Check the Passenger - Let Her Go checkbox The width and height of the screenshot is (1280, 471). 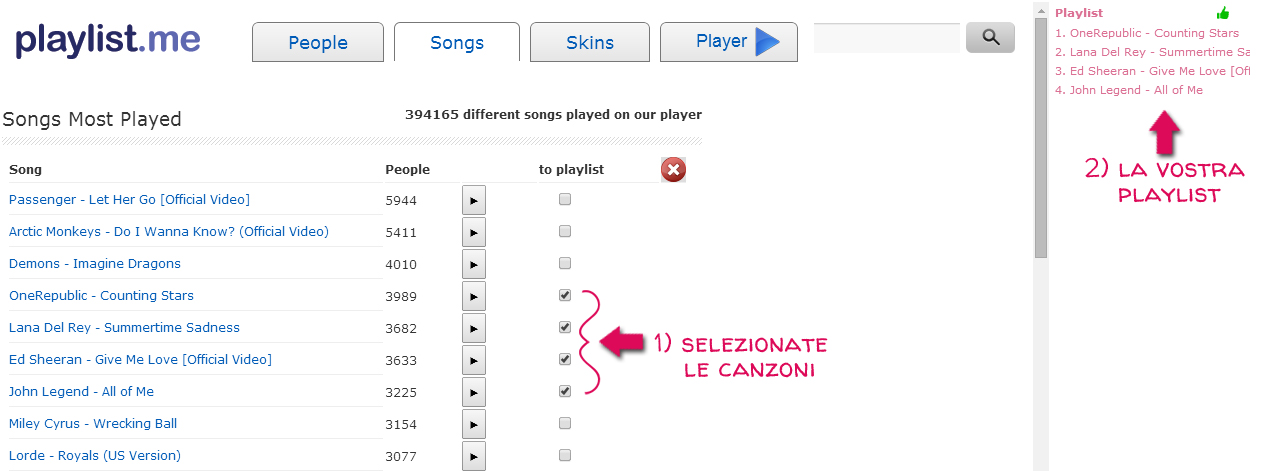(x=565, y=199)
